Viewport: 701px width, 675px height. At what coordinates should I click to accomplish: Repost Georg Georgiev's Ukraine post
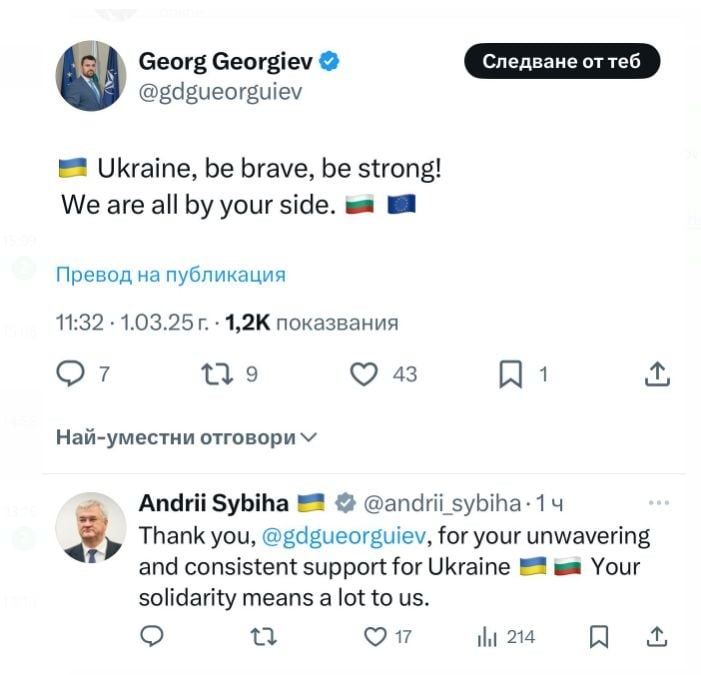coord(215,375)
